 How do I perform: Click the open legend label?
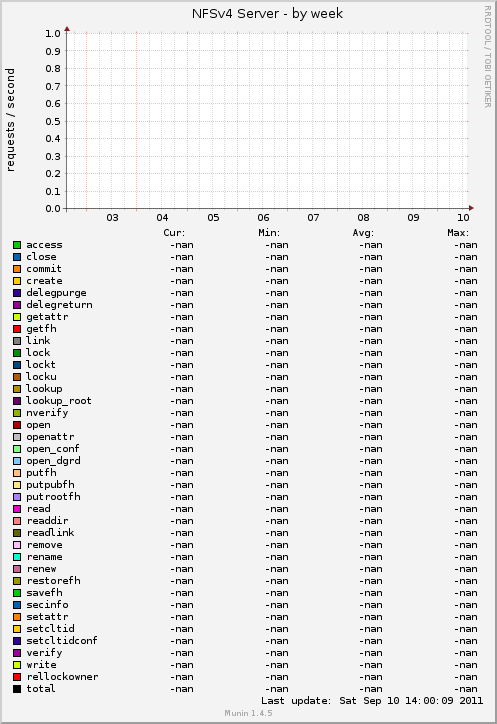[x=38, y=425]
